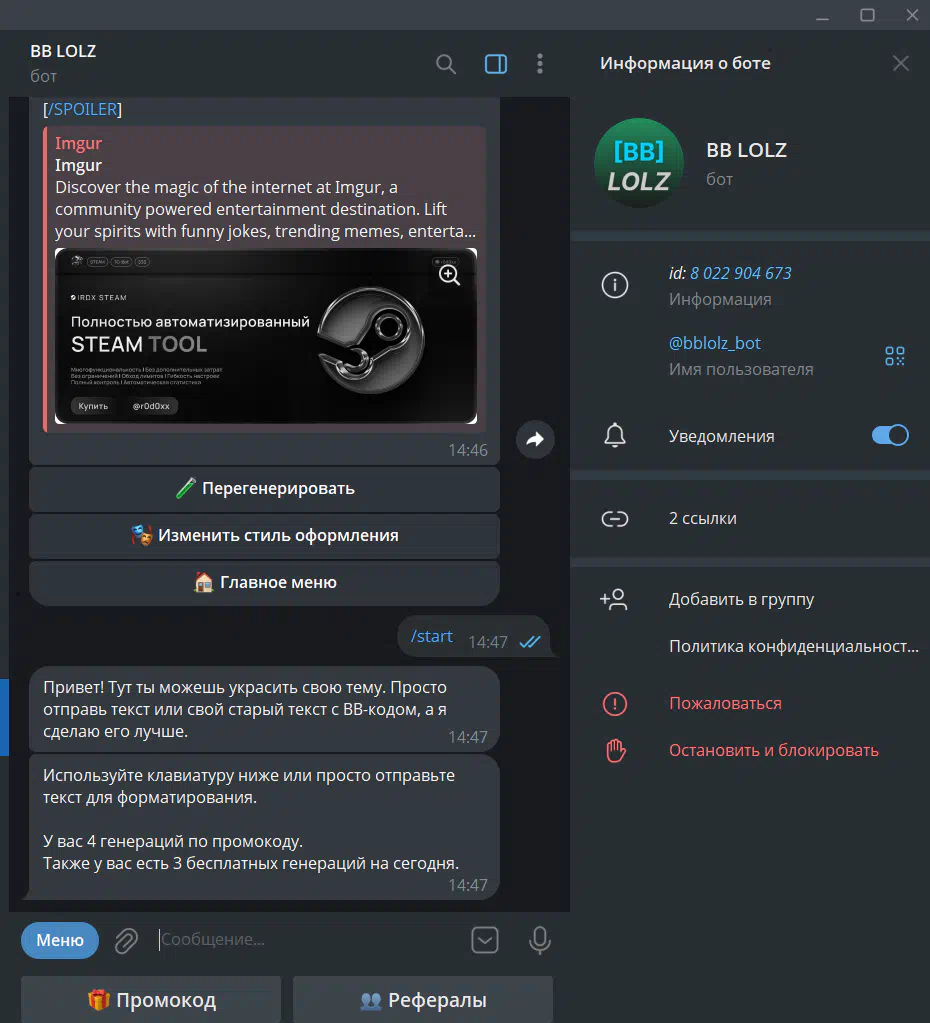Select Главное меню inline button
Image resolution: width=930 pixels, height=1023 pixels.
click(x=264, y=583)
